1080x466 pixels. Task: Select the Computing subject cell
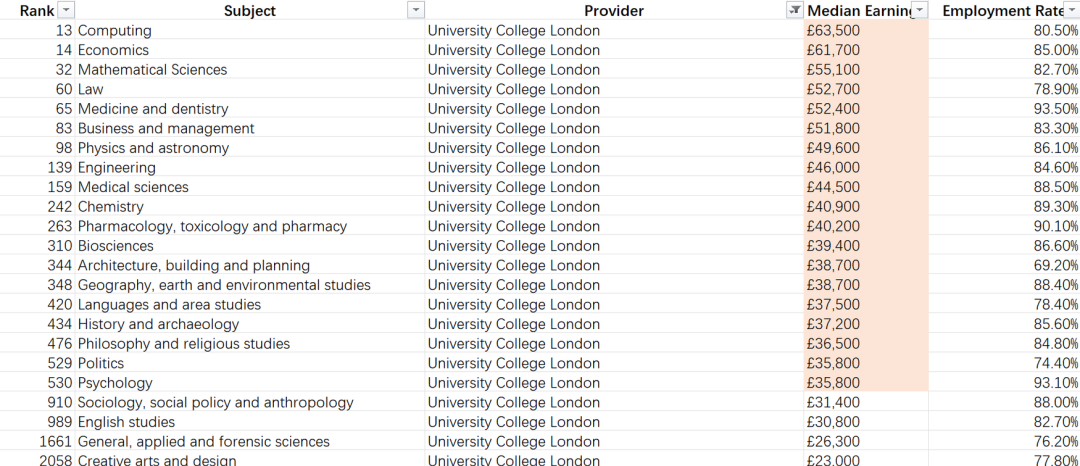[250, 30]
